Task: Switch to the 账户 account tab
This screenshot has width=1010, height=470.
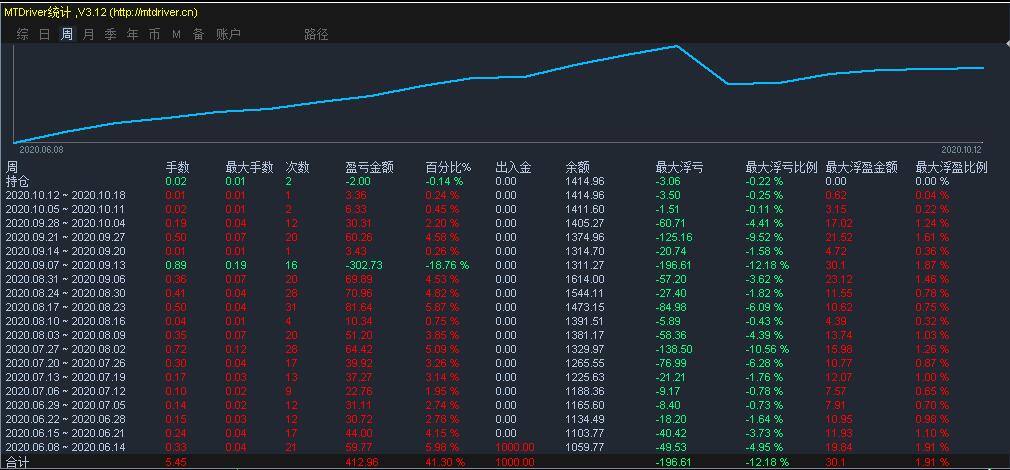Action: coord(228,35)
